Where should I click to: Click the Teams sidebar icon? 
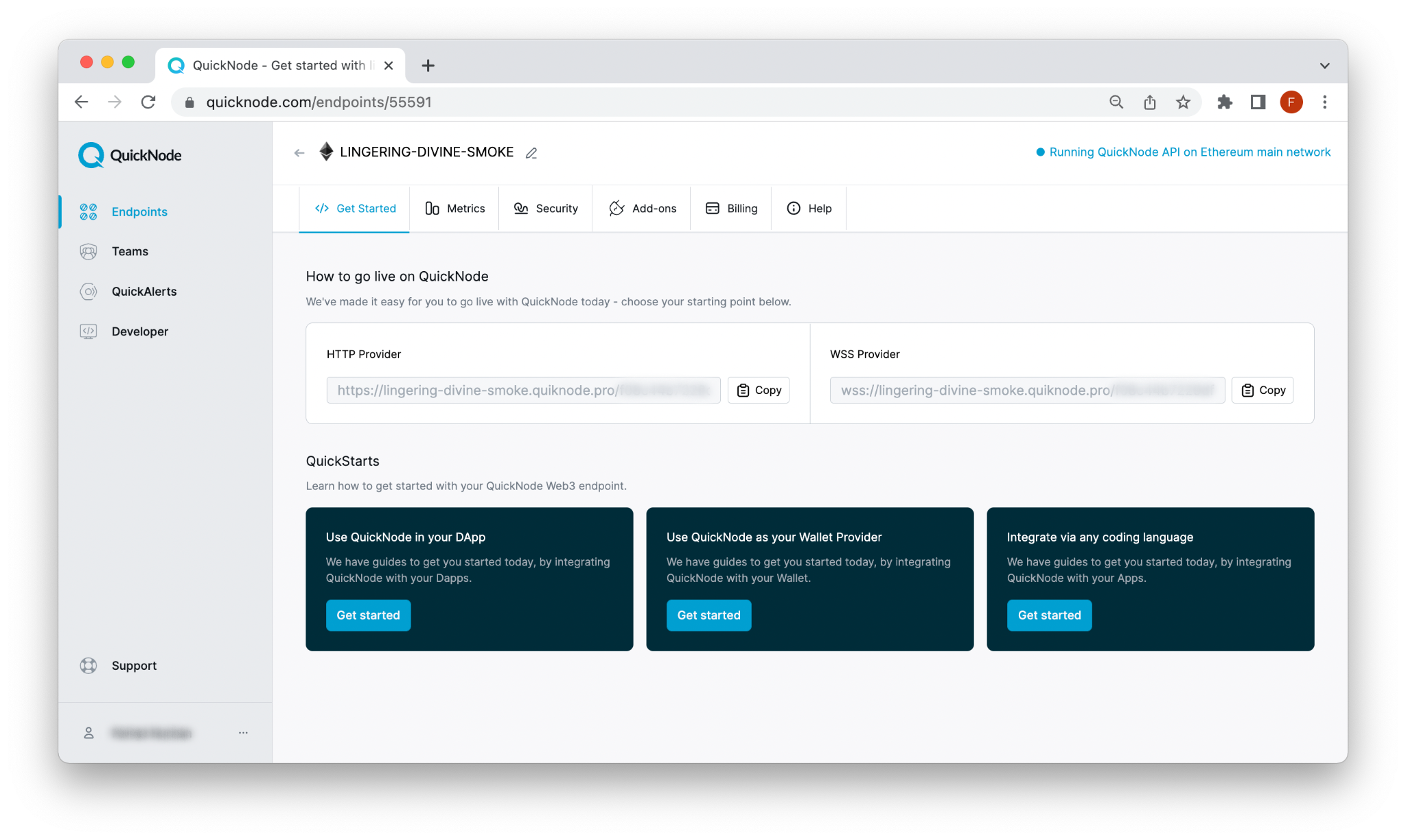coord(89,251)
